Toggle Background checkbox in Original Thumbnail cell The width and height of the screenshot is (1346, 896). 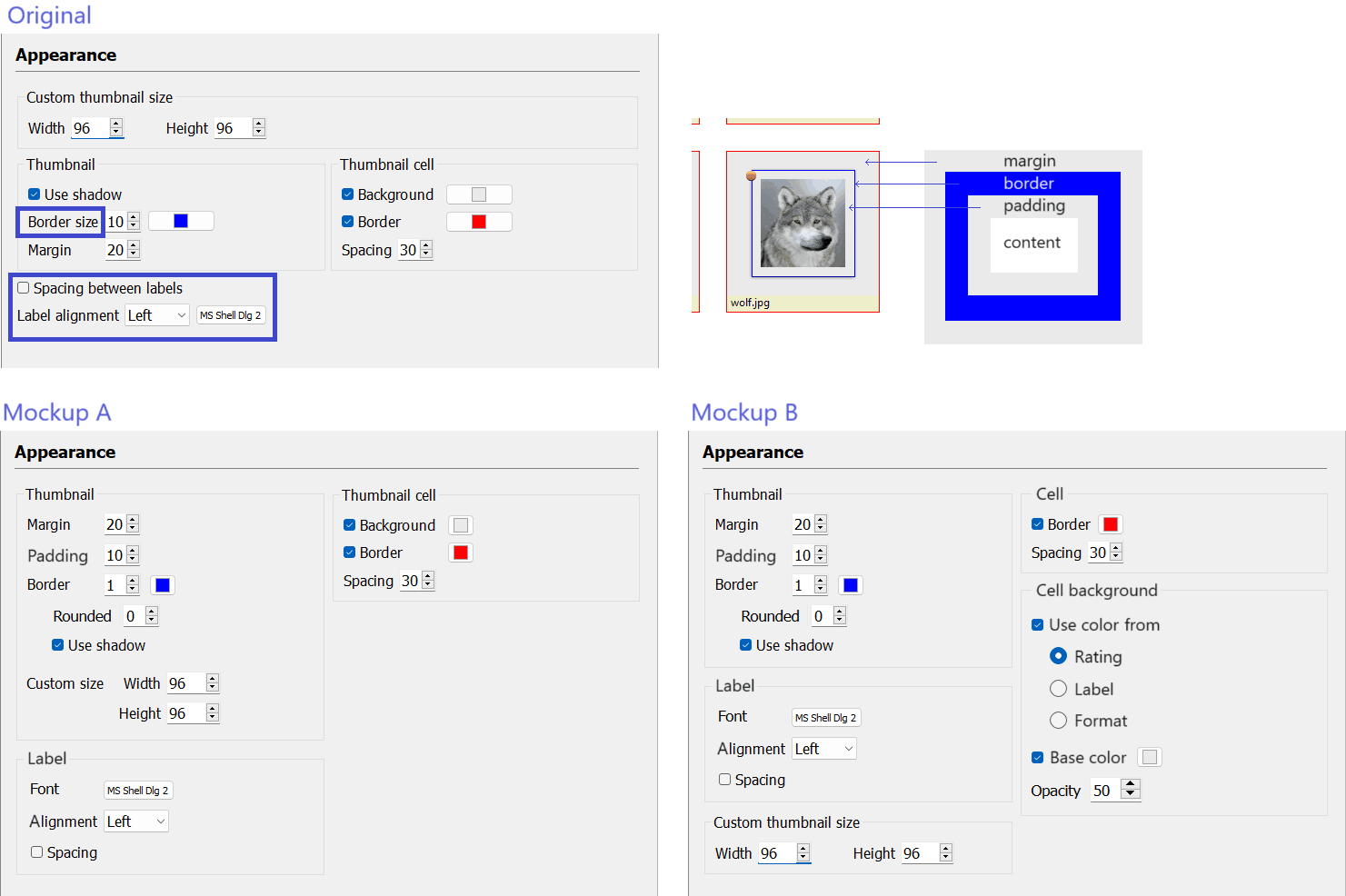(347, 194)
